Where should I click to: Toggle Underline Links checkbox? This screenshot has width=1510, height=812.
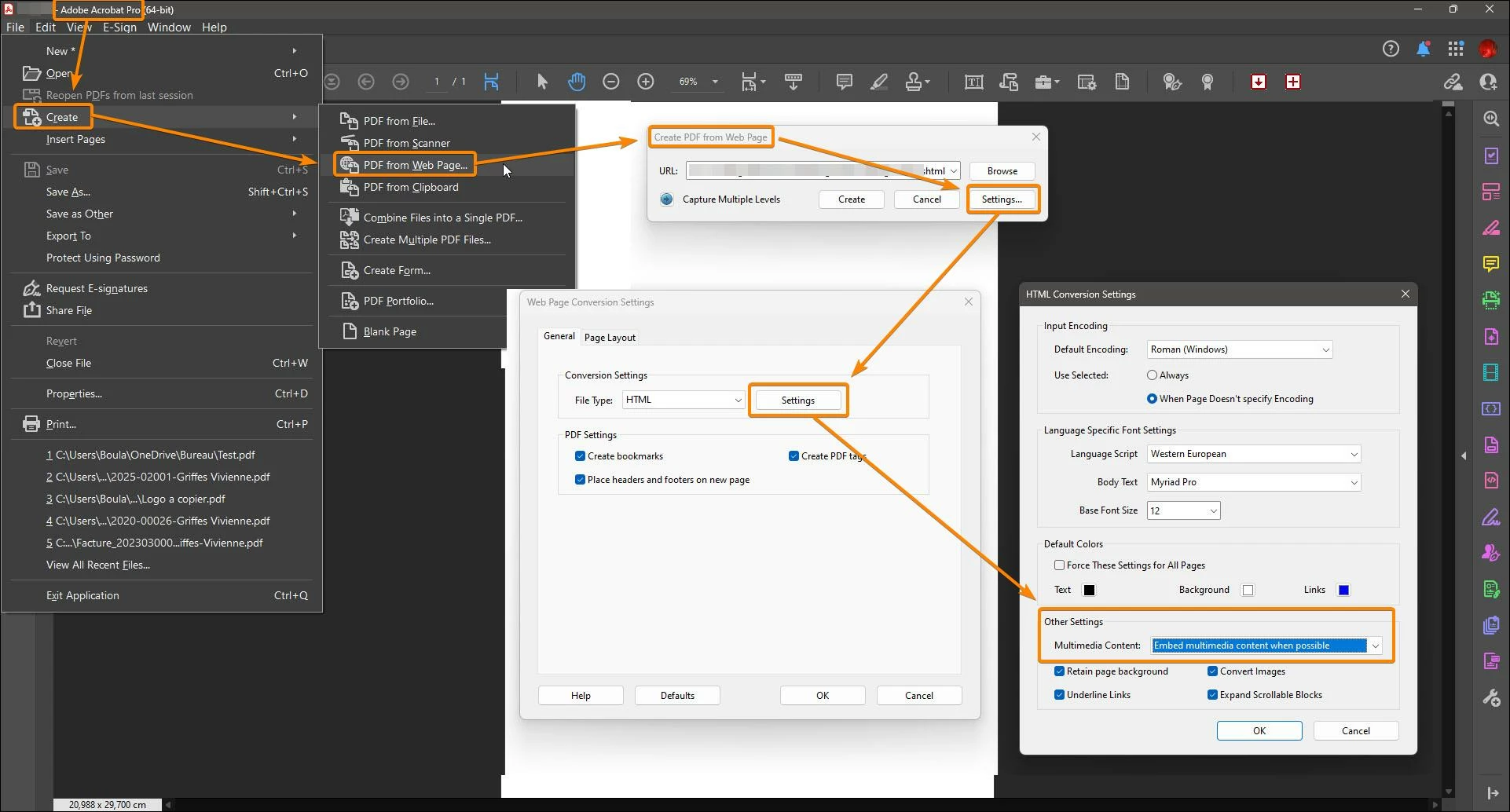(1059, 695)
